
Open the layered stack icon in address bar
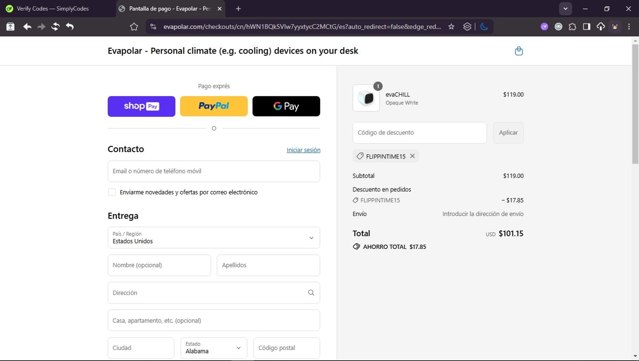467,26
